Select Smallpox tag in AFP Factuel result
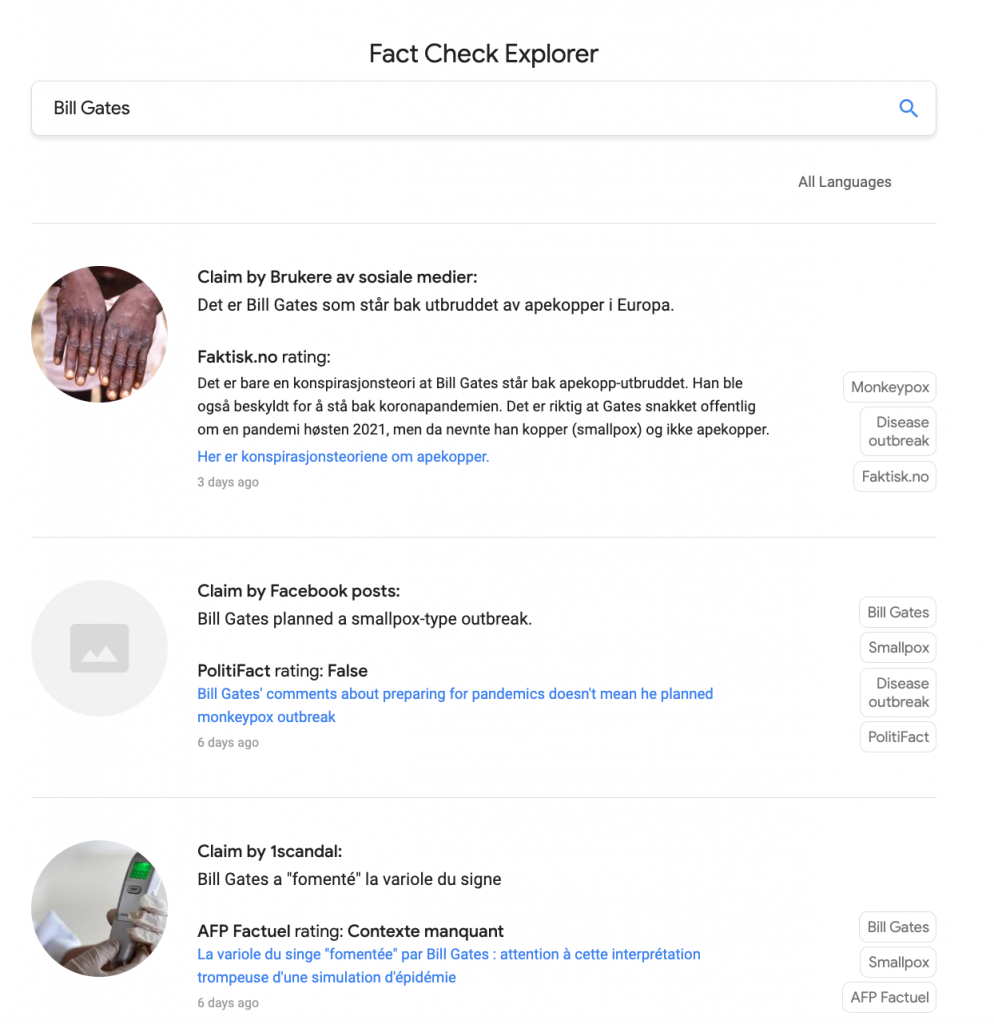This screenshot has width=994, height=1024. coord(898,962)
